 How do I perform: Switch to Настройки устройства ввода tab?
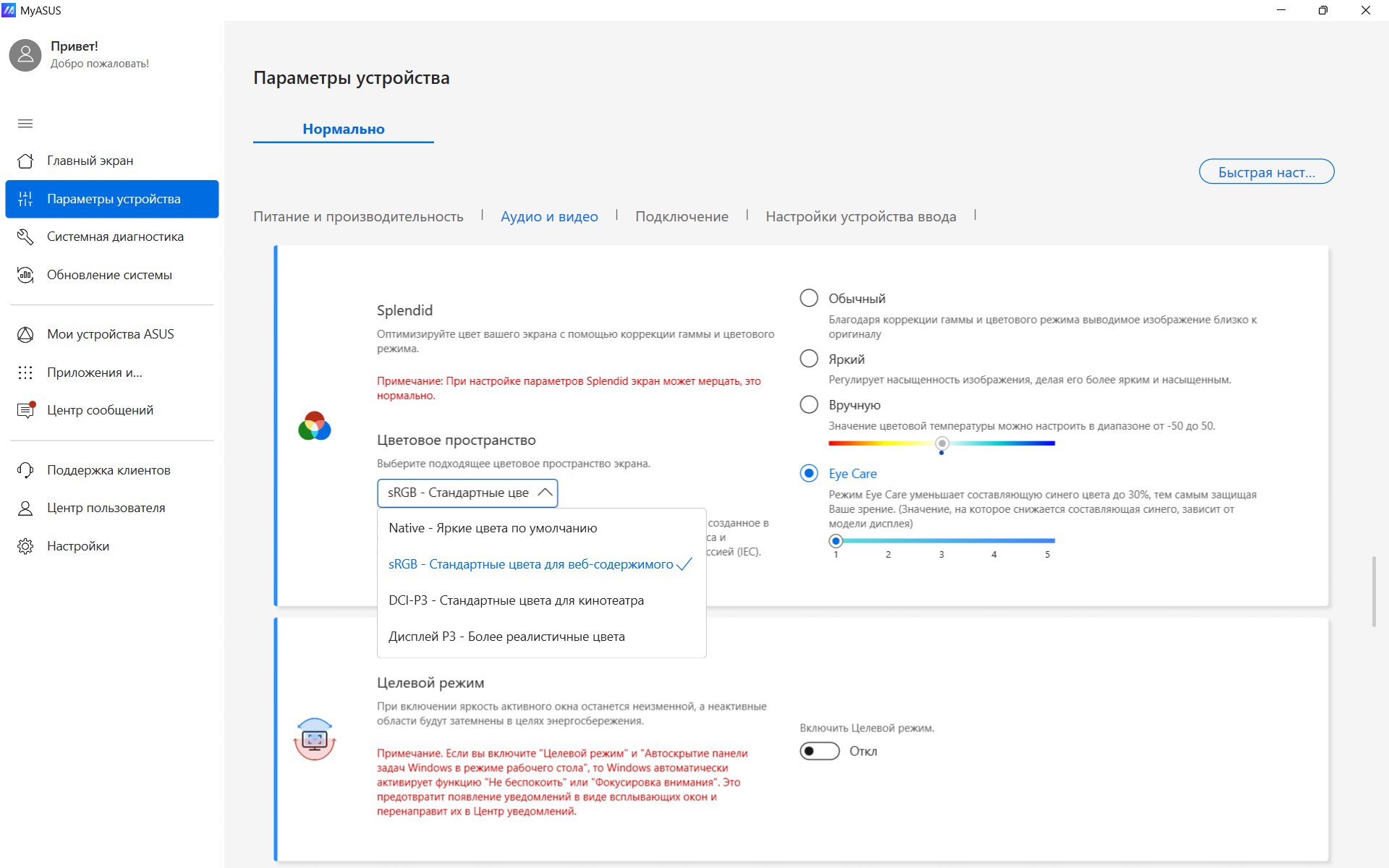click(x=861, y=216)
